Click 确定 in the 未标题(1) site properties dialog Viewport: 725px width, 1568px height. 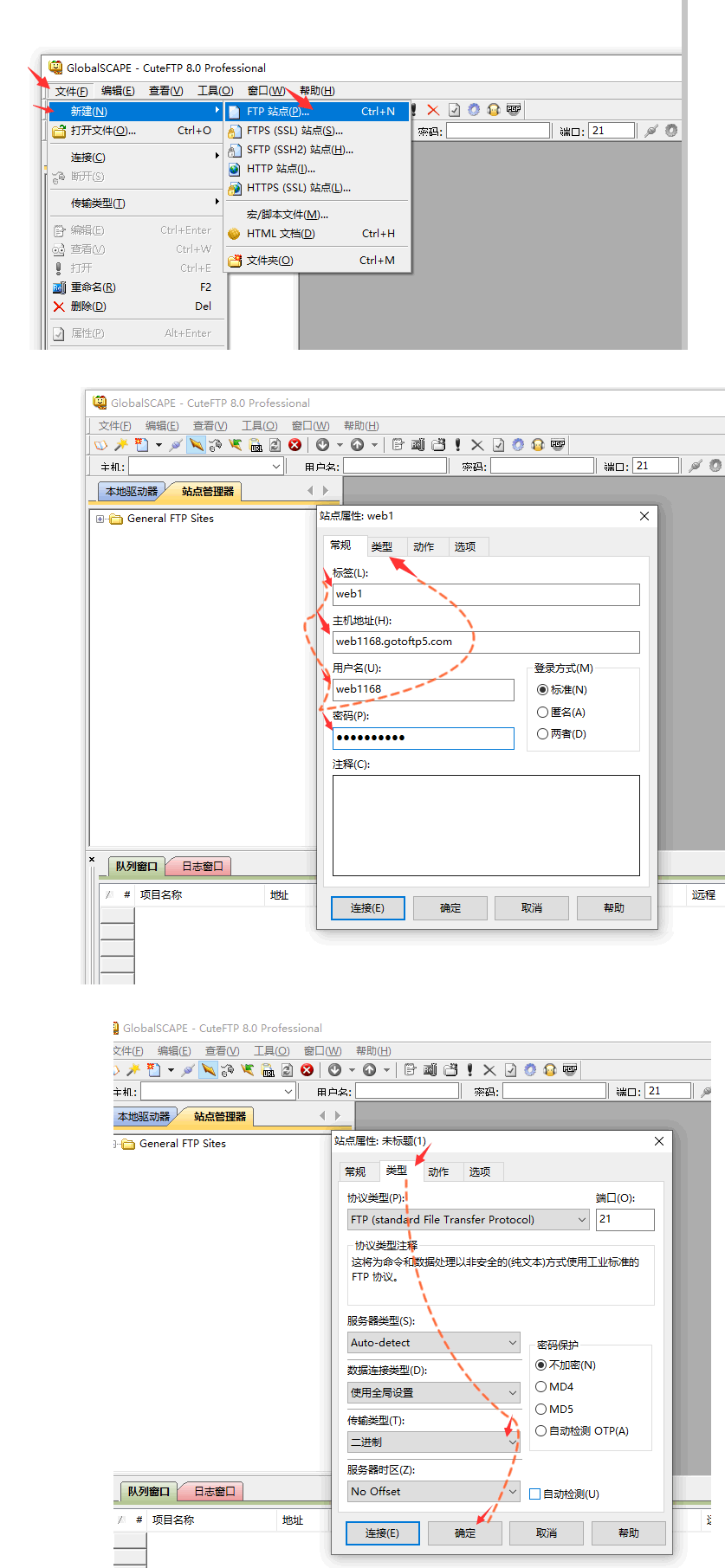[465, 1533]
